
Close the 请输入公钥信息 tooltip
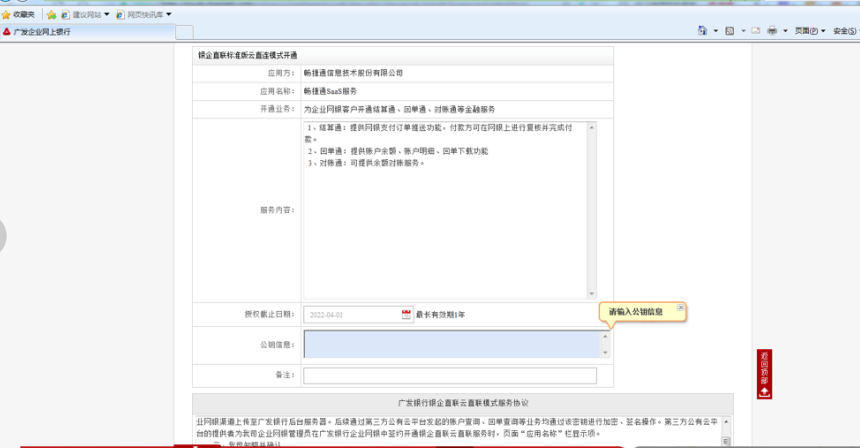pyautogui.click(x=680, y=308)
